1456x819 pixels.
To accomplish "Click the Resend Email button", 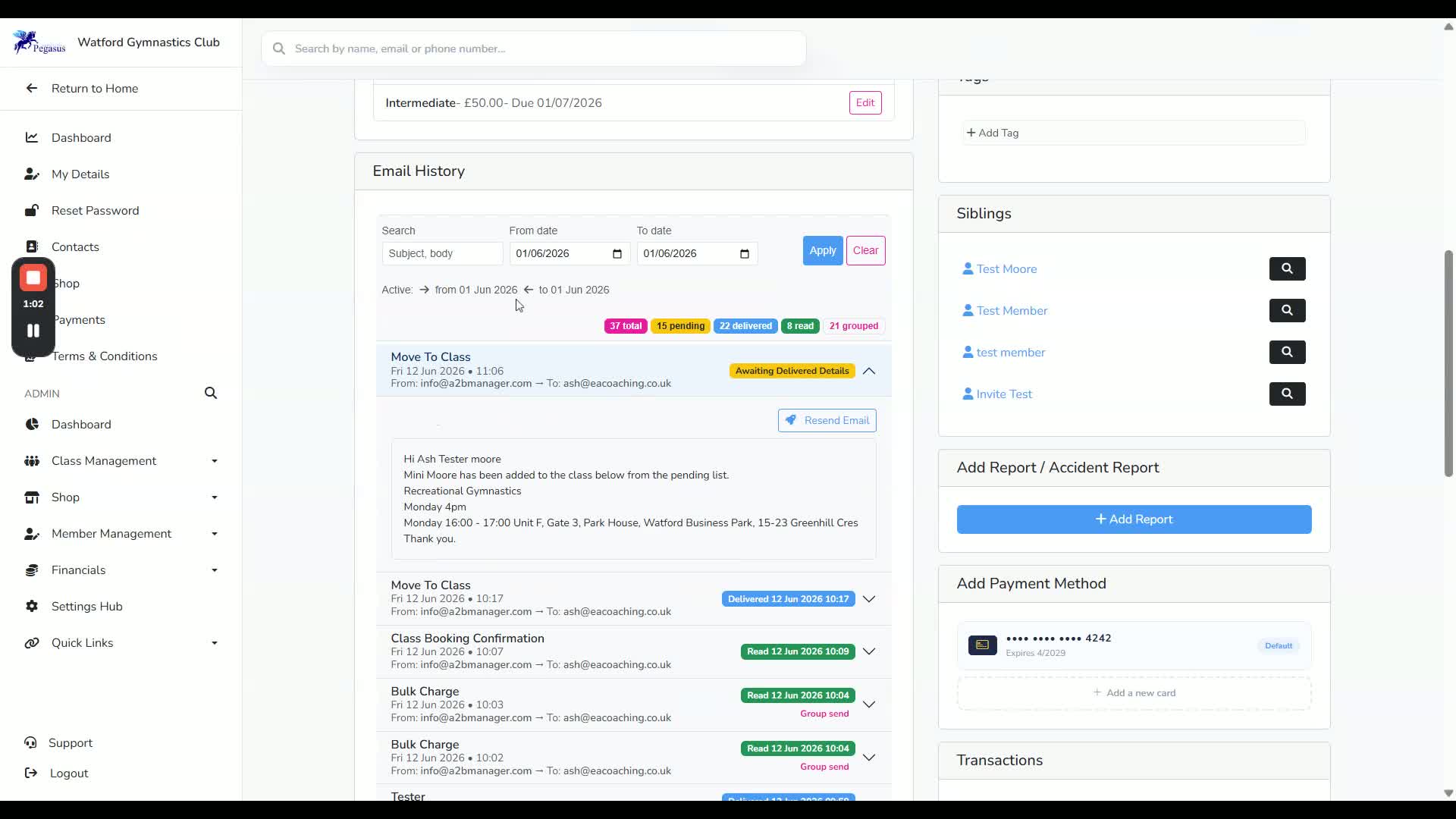I will click(x=827, y=420).
